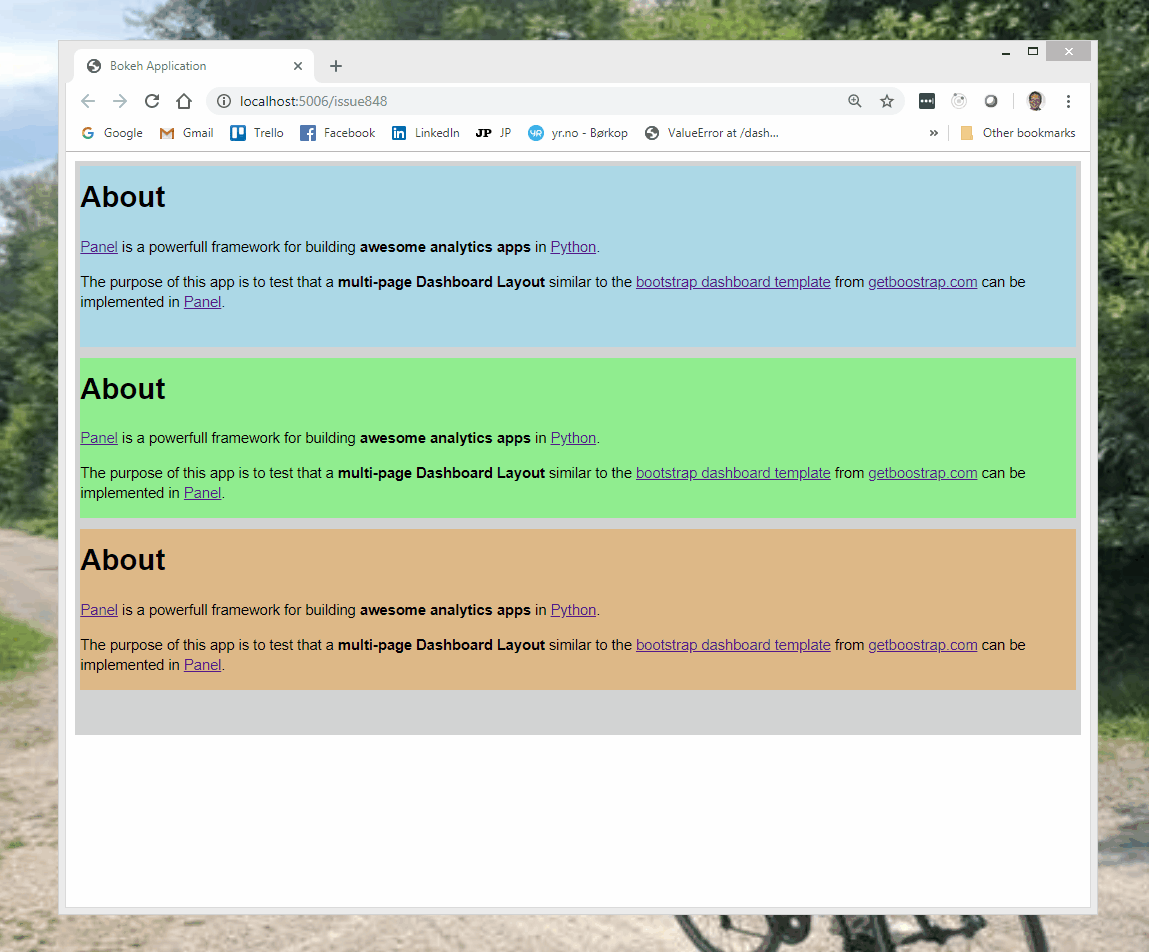
Task: Open getboostrap.com link in the green section
Action: pyautogui.click(x=923, y=473)
